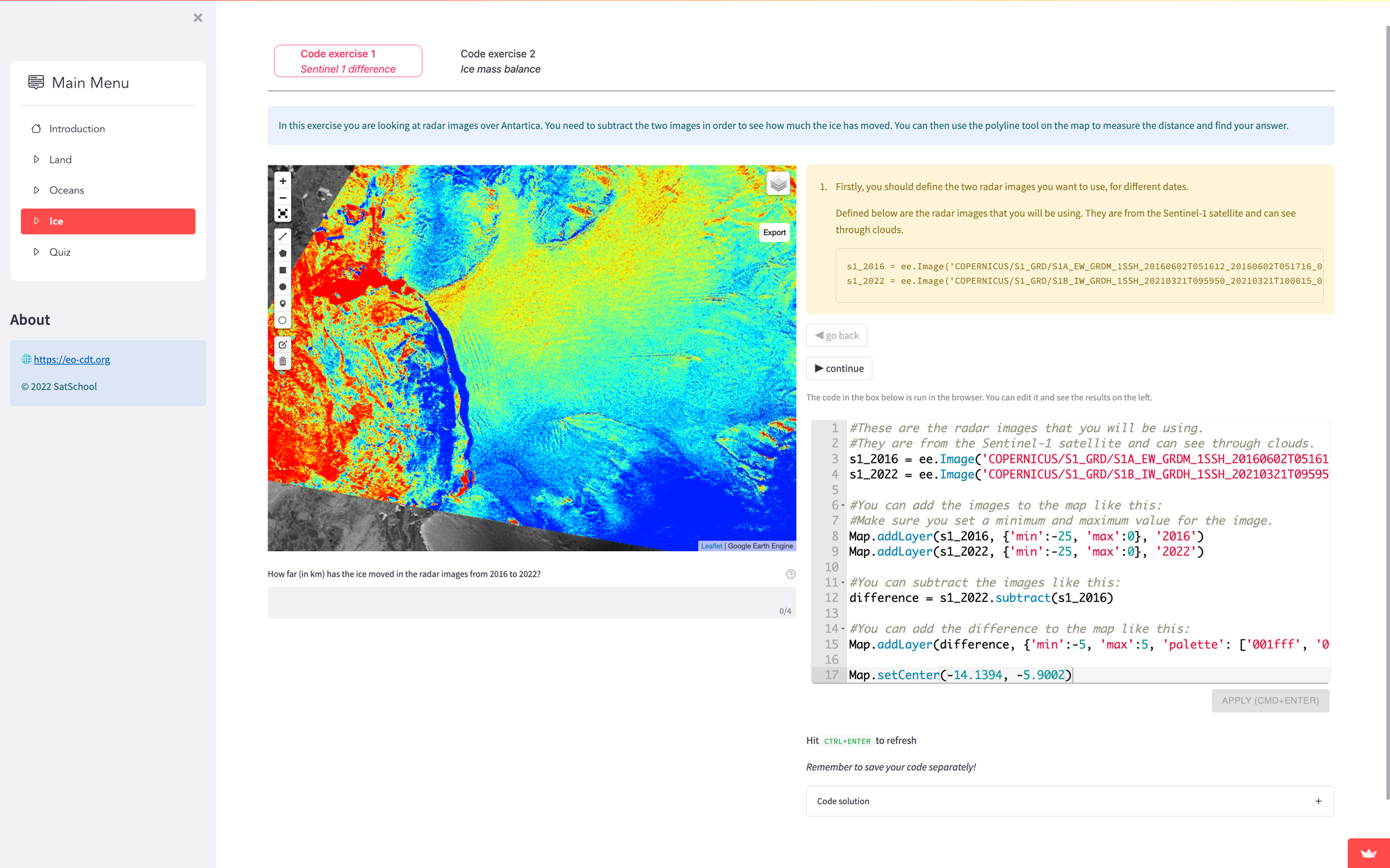
Task: Open the eo-cdt.org link
Action: click(x=72, y=359)
